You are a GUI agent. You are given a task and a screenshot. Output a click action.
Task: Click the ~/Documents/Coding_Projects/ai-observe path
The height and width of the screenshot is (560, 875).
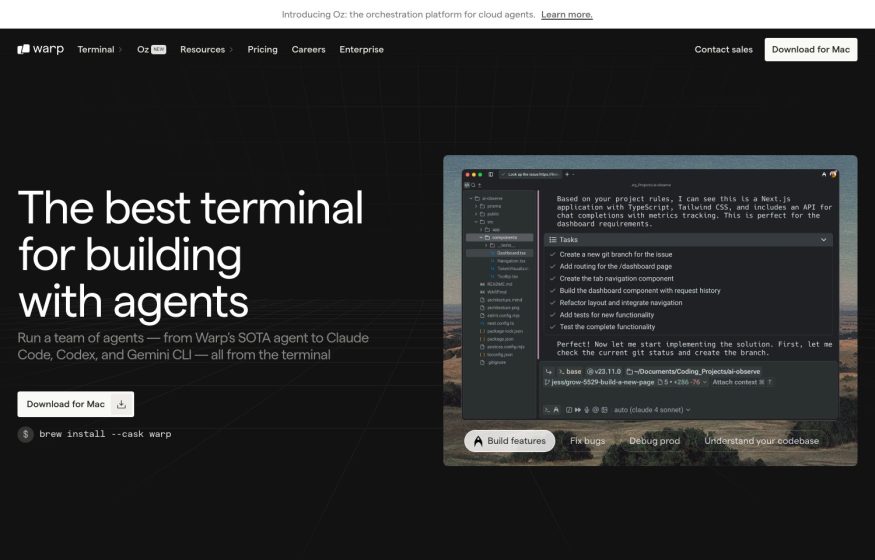pyautogui.click(x=697, y=371)
